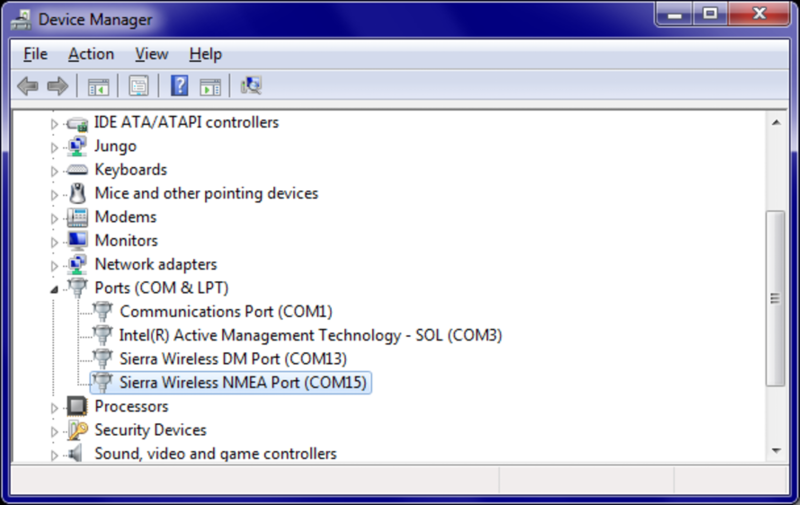
Task: Select the Processors label
Action: point(131,406)
